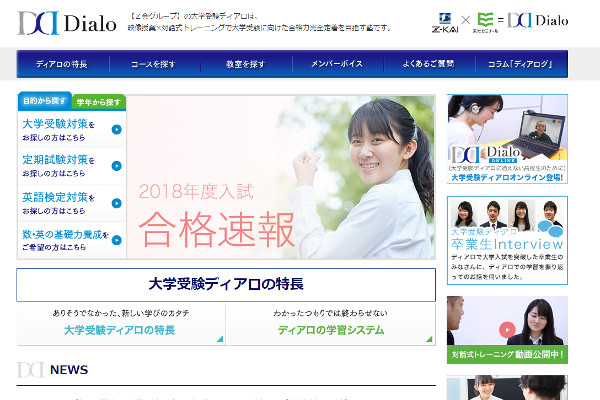
Task: Click speech bubble icon in Interview banner
Action: [x=550, y=229]
